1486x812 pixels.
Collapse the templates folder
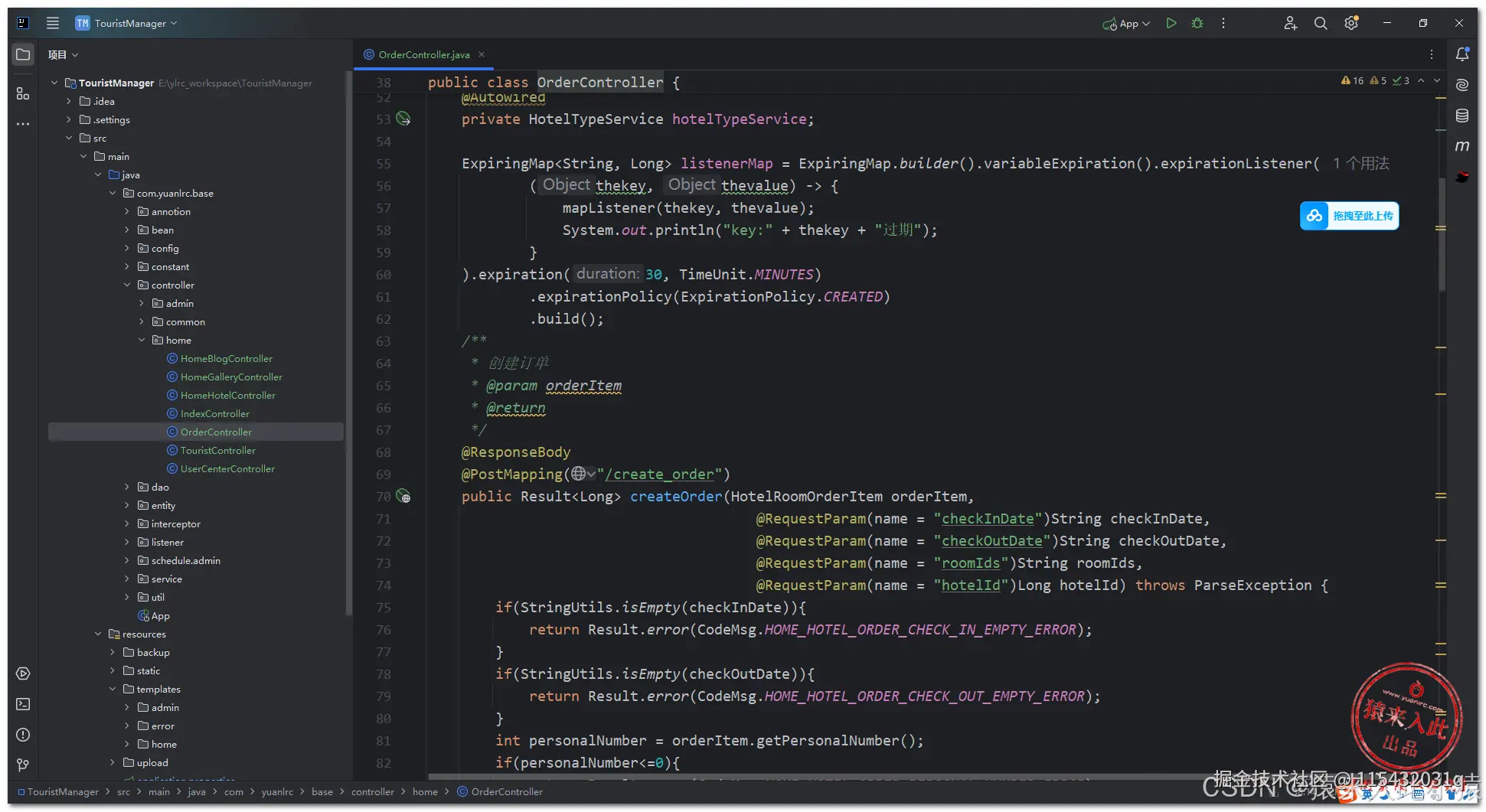coord(113,689)
